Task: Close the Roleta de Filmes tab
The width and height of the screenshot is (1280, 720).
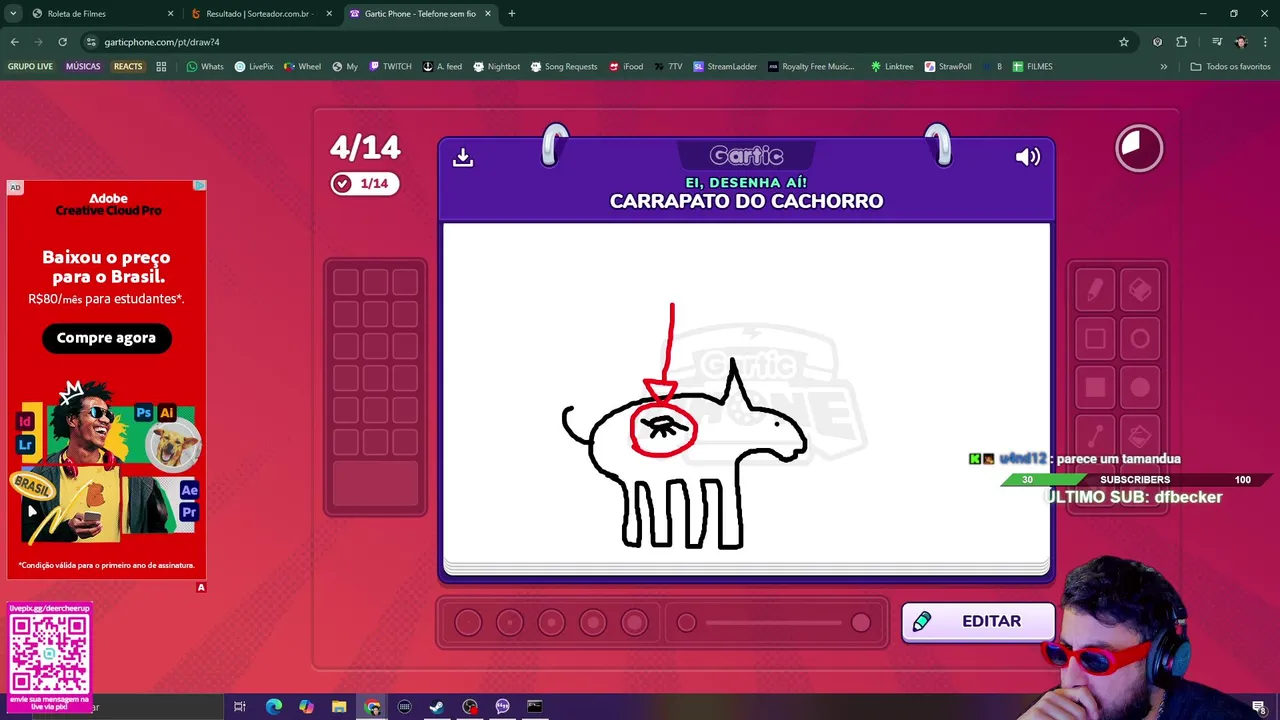Action: (x=170, y=14)
